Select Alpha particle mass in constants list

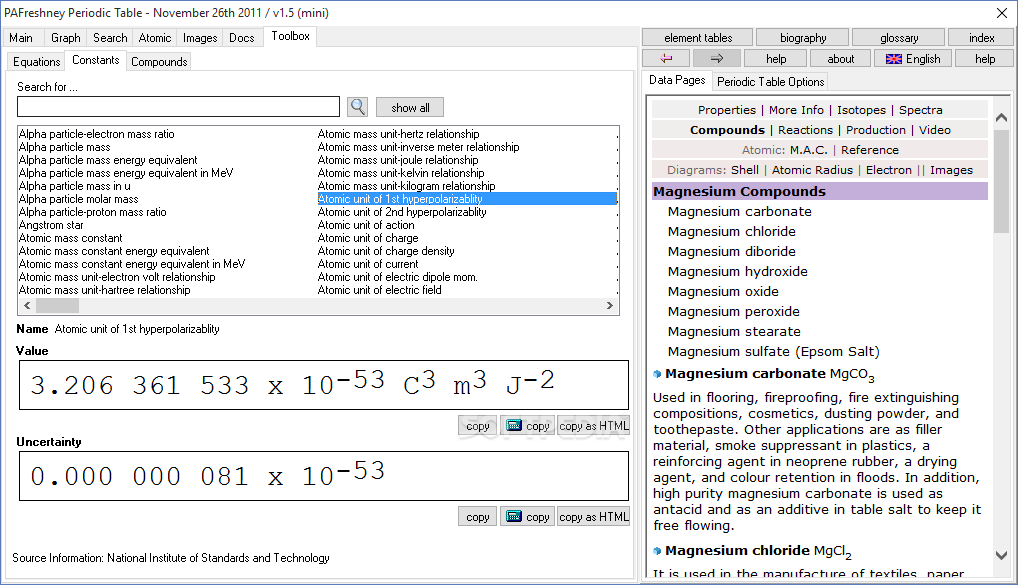[x=64, y=147]
